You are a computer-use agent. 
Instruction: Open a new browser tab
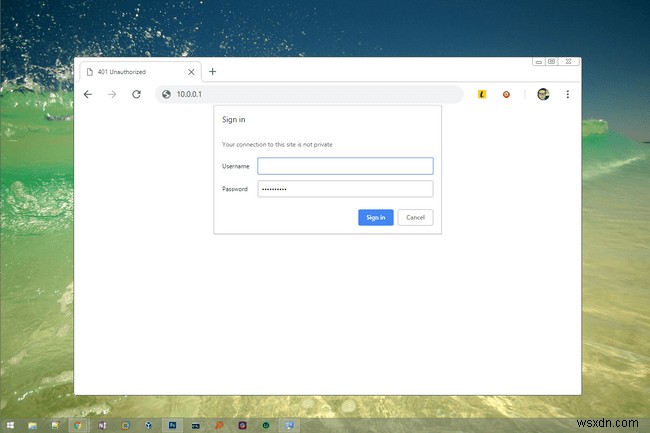[212, 72]
